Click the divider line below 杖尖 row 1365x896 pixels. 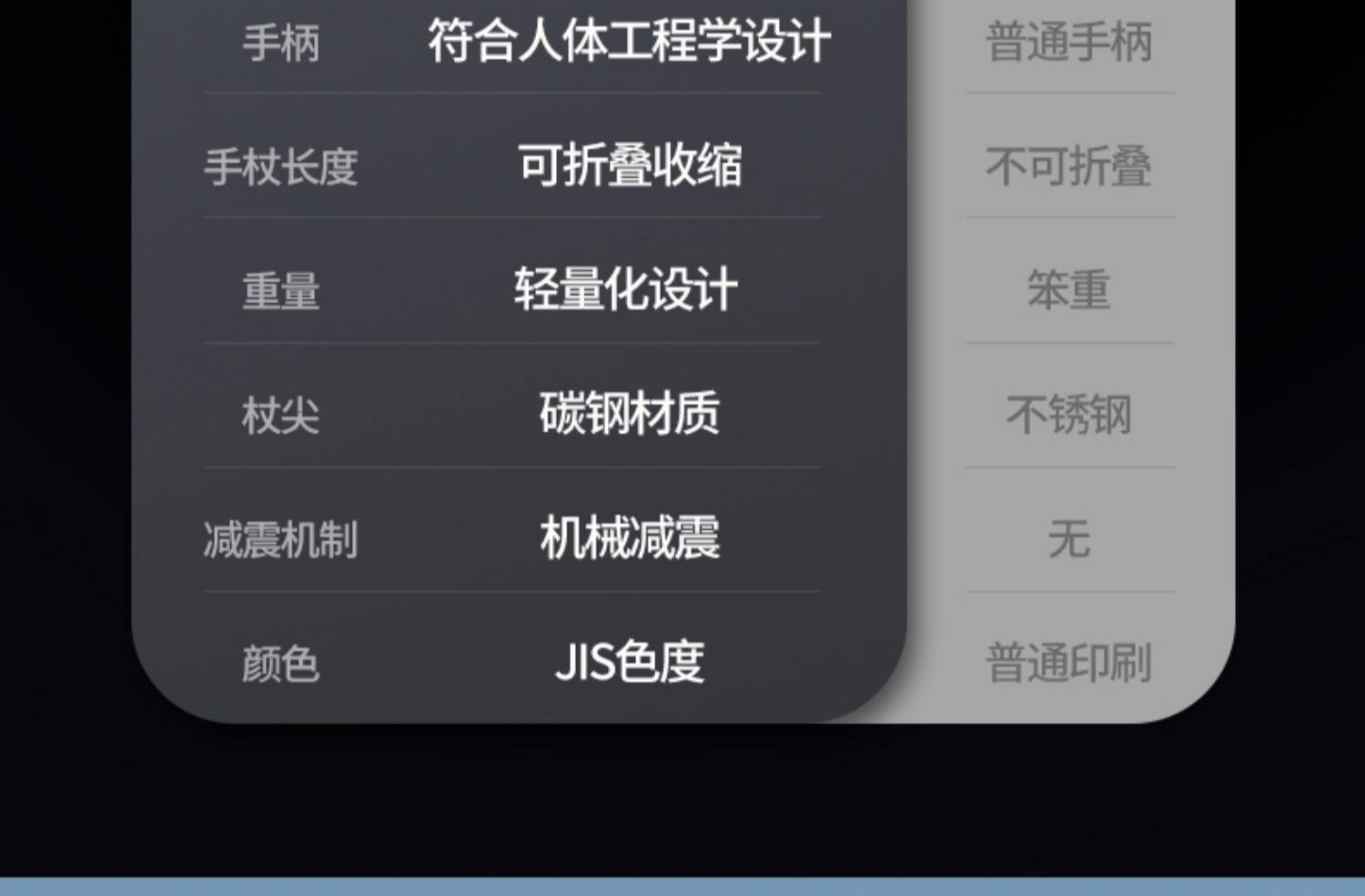point(512,468)
